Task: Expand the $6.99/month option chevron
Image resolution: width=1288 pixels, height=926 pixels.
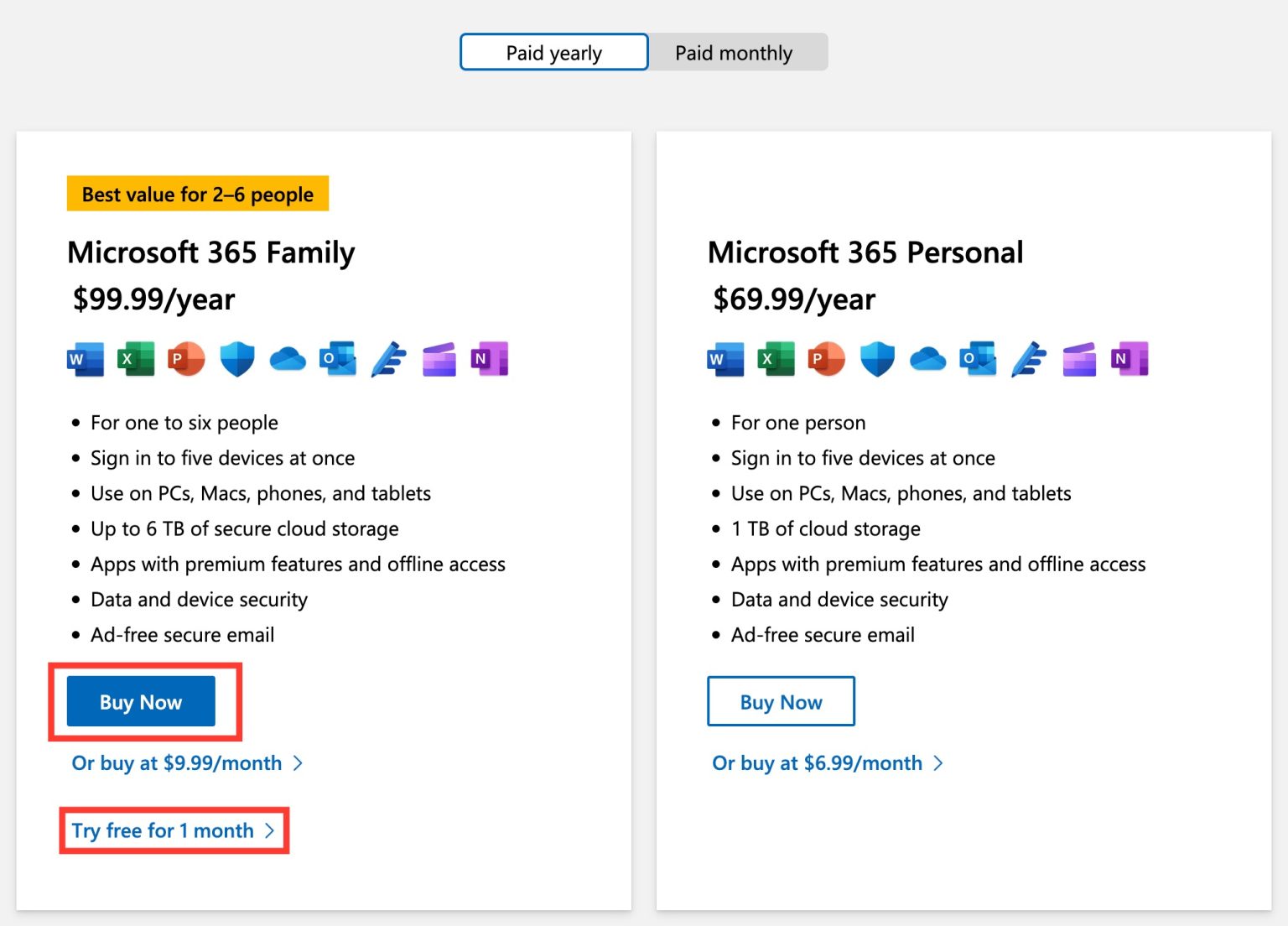Action: (940, 763)
